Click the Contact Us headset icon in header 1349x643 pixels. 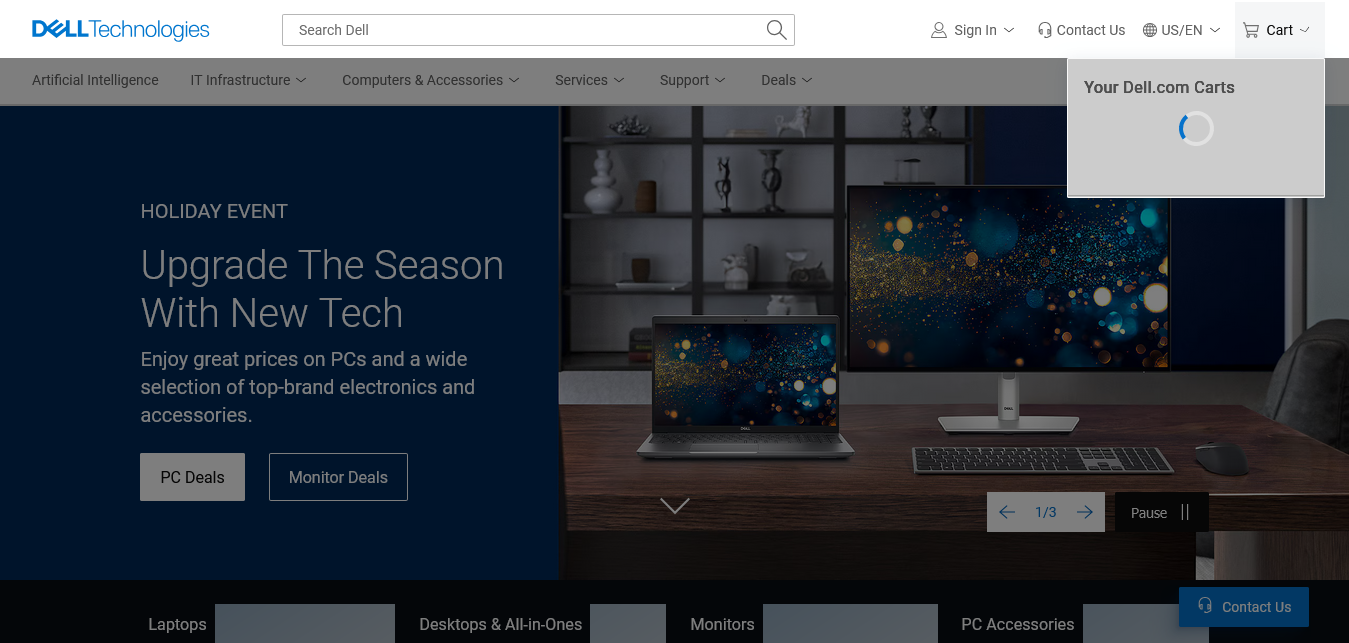tap(1045, 30)
